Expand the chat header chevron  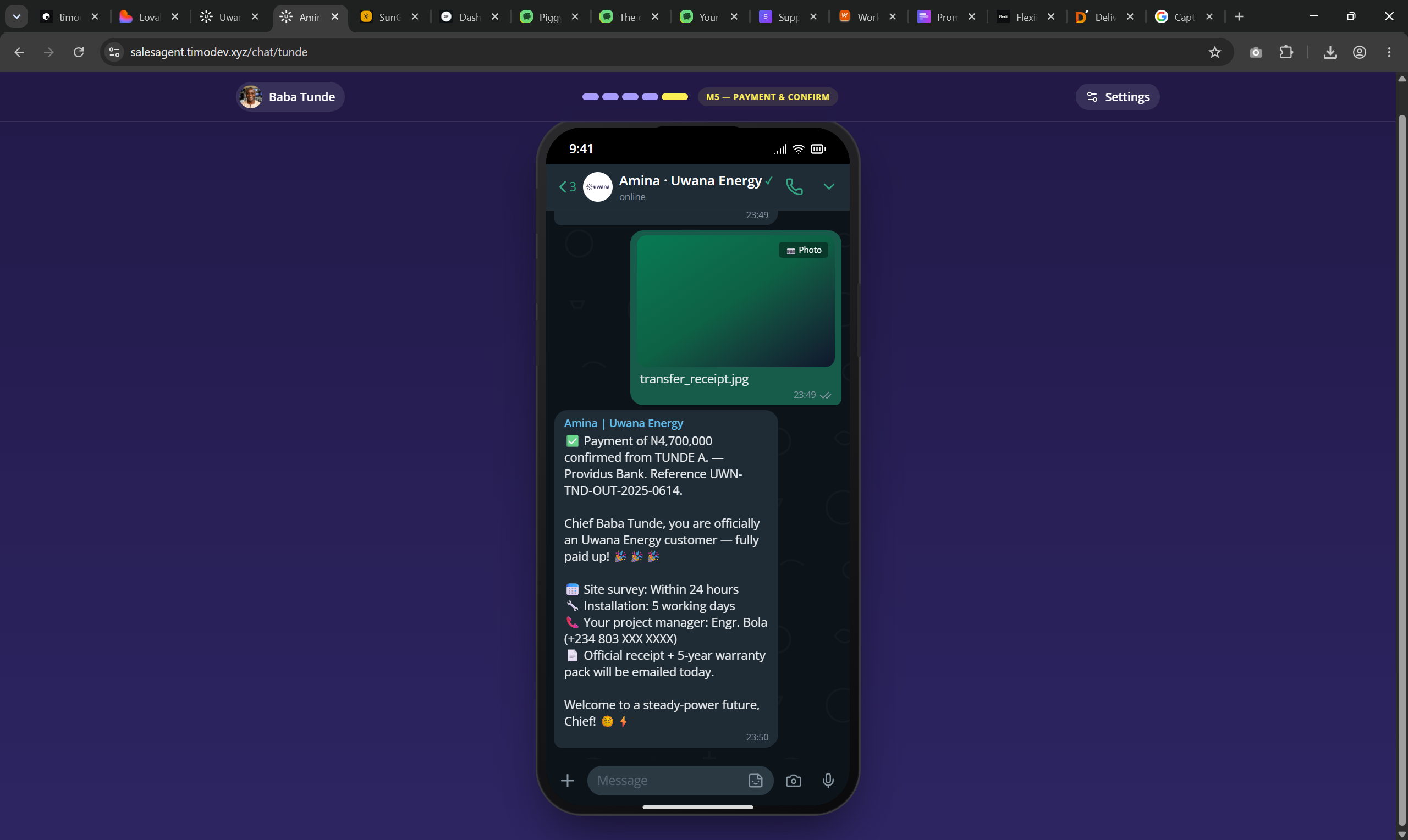click(x=829, y=186)
